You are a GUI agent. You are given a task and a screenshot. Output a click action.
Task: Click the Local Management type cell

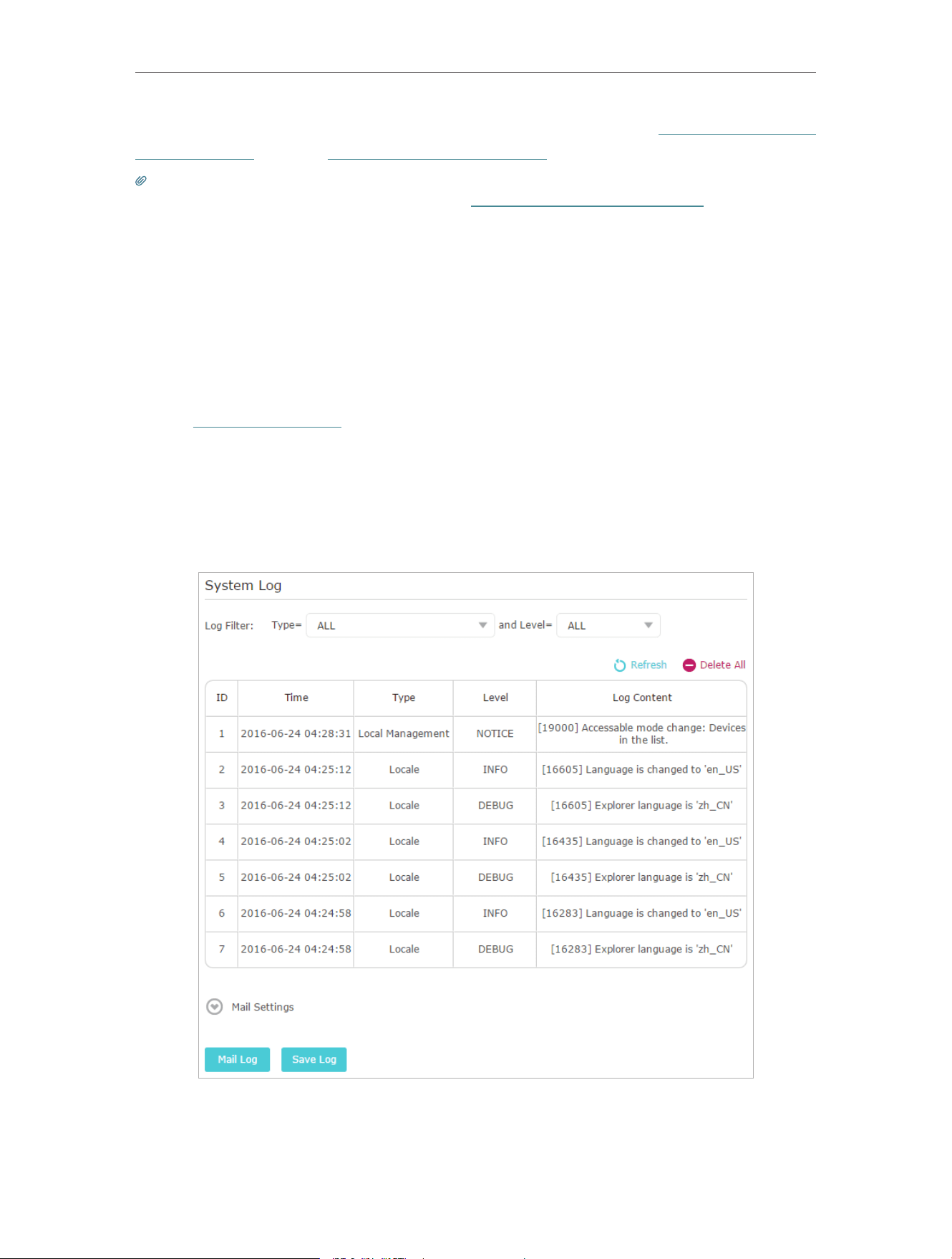pos(404,733)
